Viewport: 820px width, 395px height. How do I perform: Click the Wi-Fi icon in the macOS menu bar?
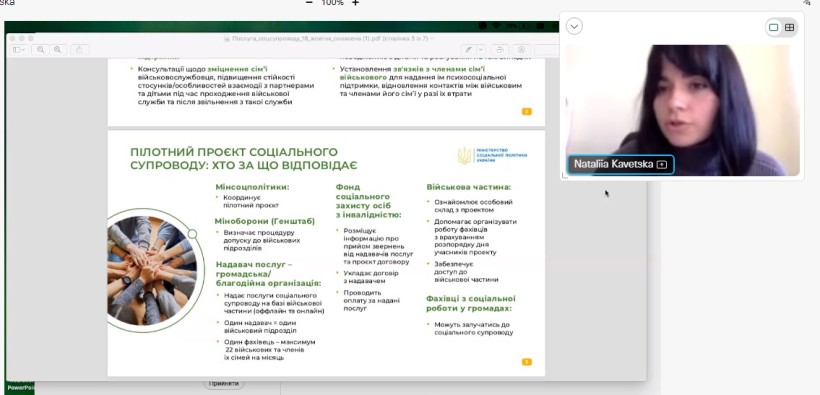pos(496,26)
